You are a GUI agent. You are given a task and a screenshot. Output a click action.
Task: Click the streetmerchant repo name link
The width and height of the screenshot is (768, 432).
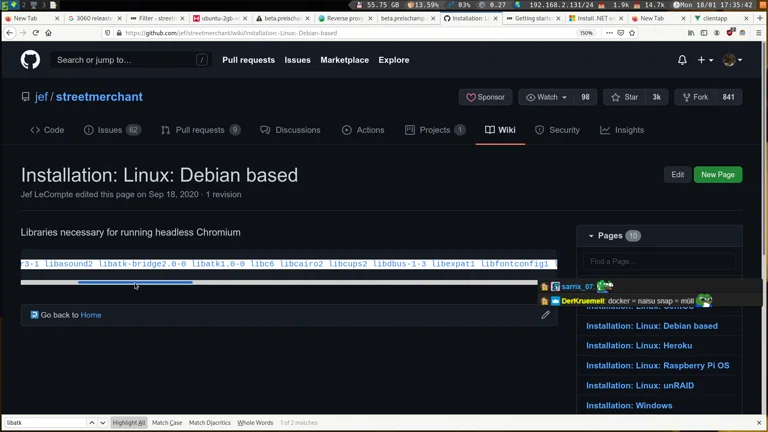click(x=99, y=97)
